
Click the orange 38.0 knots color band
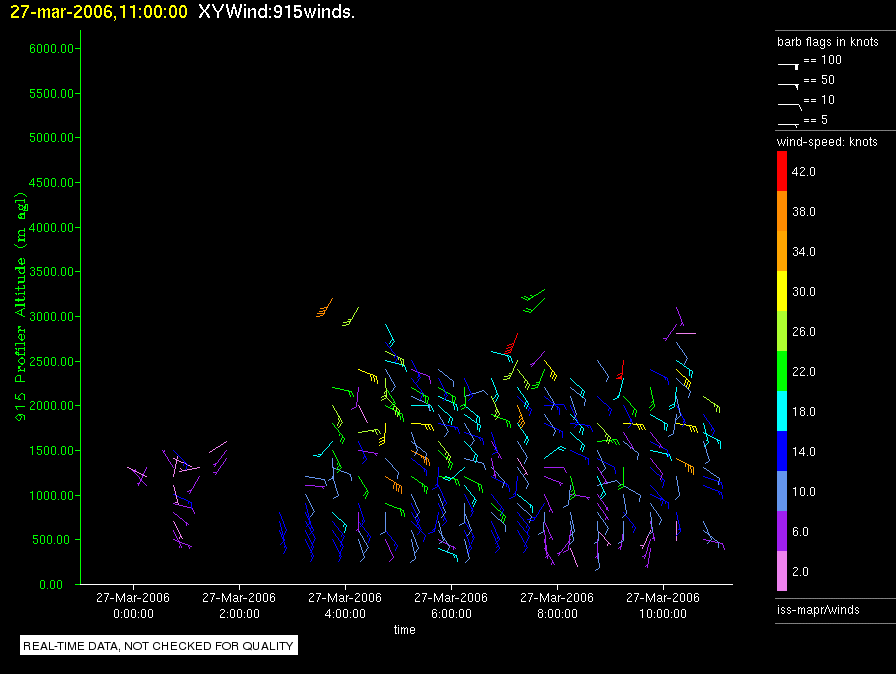click(x=782, y=211)
